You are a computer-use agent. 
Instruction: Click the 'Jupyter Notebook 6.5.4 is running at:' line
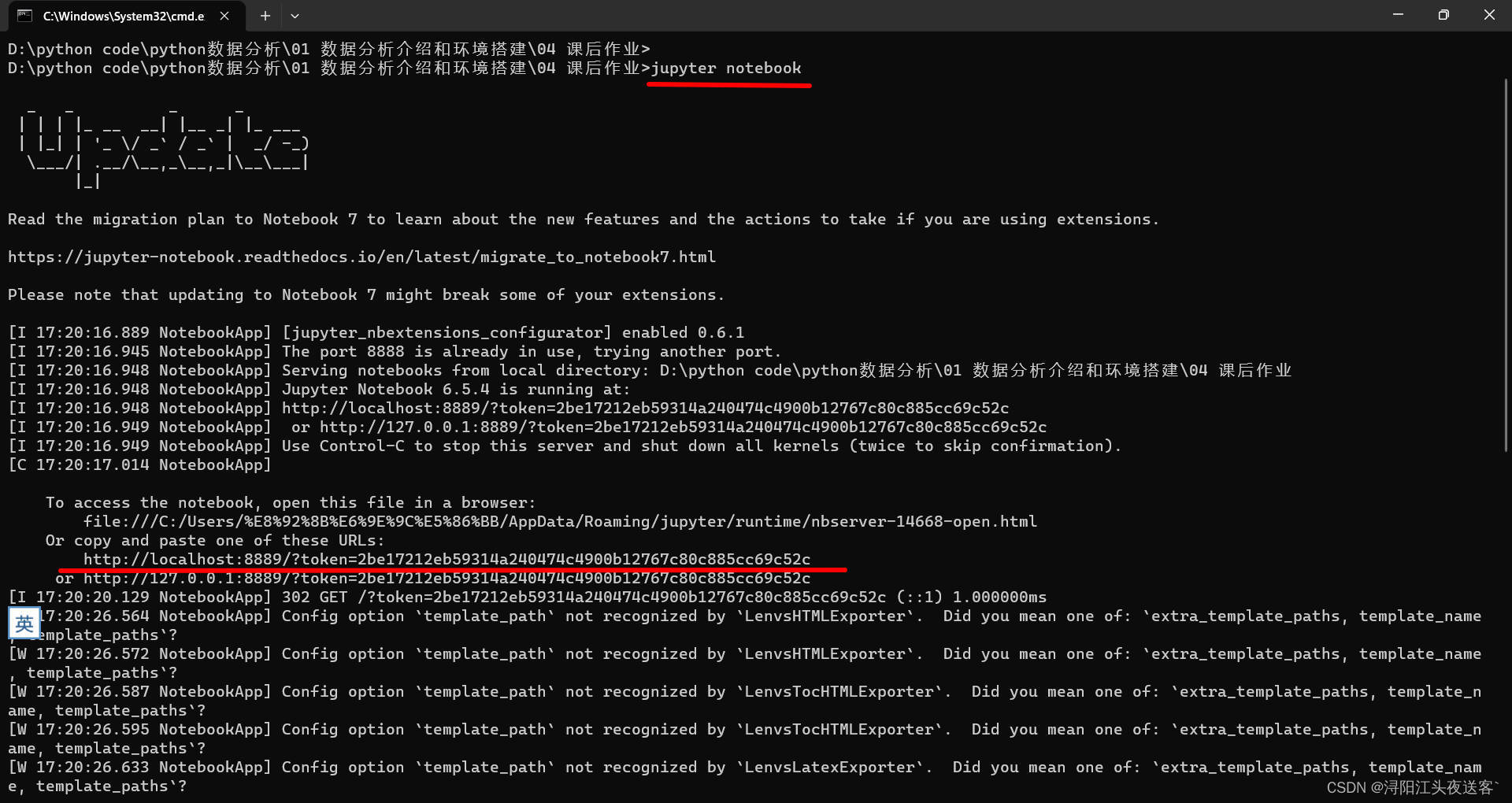319,389
